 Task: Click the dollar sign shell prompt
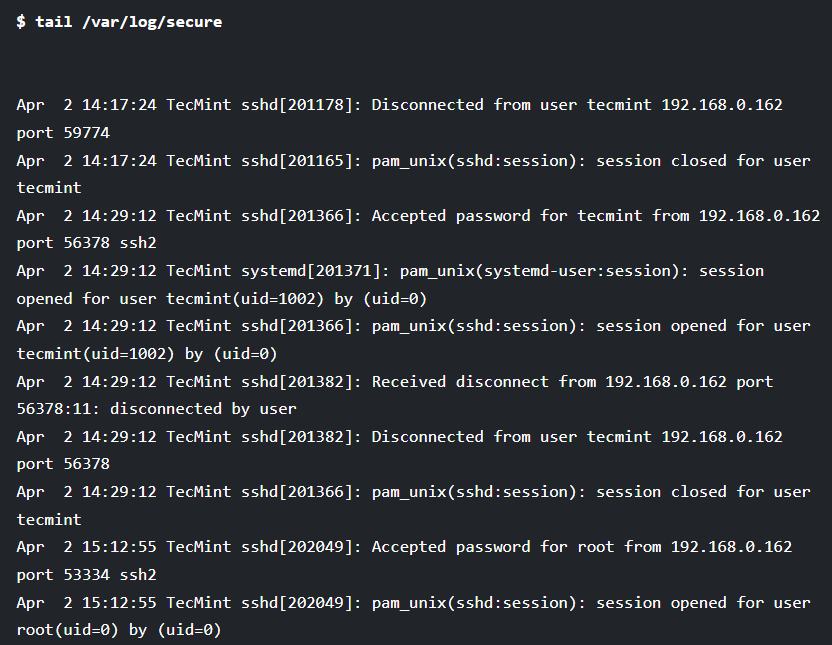point(21,22)
